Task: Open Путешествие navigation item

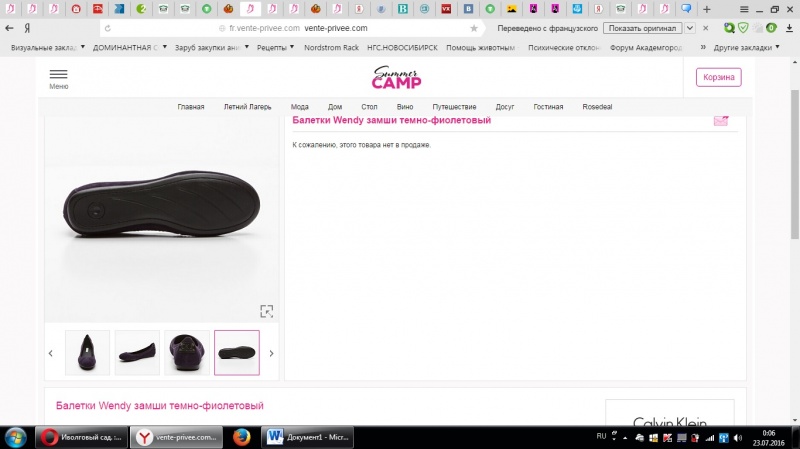Action: 454,107
